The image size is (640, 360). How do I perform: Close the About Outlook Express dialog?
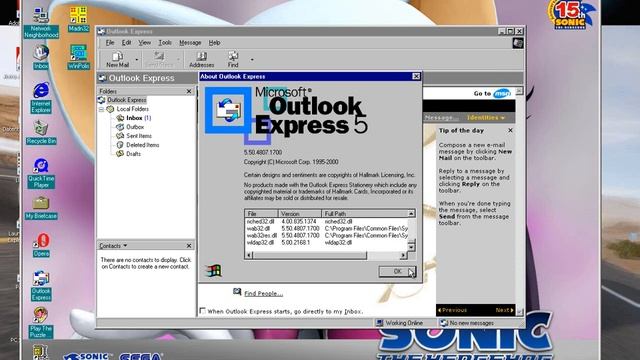click(x=416, y=76)
